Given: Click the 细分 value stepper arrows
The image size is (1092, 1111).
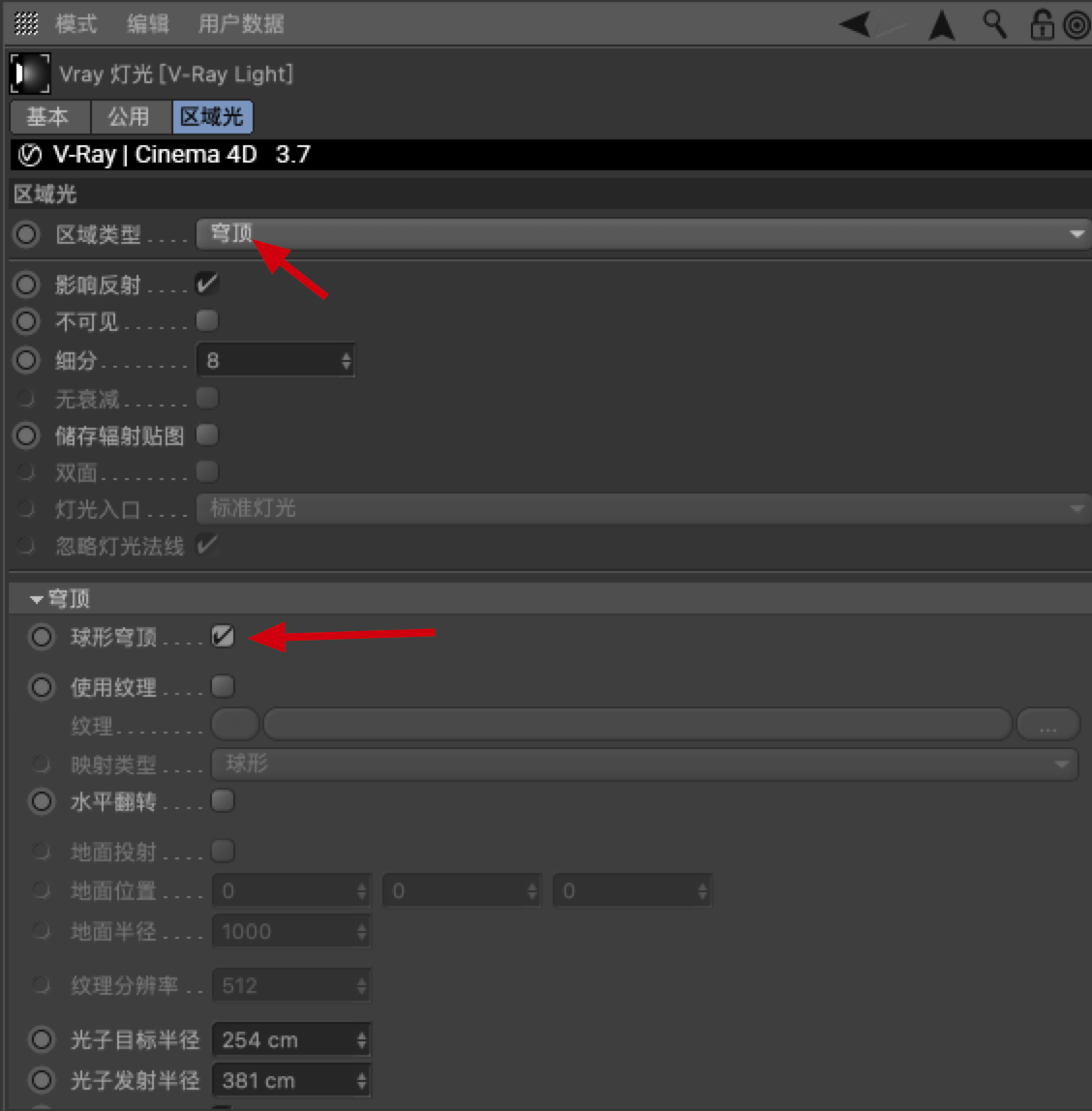Looking at the screenshot, I should pos(346,361).
